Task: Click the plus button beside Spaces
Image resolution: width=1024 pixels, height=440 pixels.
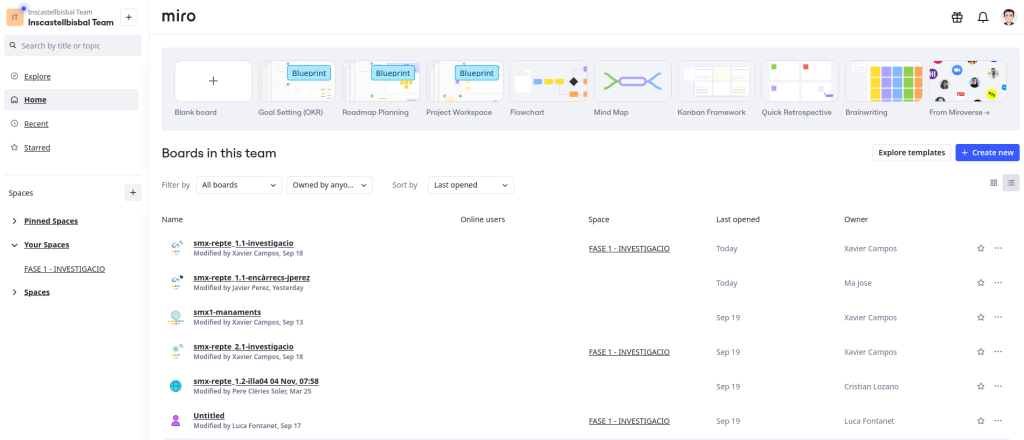Action: (x=132, y=193)
